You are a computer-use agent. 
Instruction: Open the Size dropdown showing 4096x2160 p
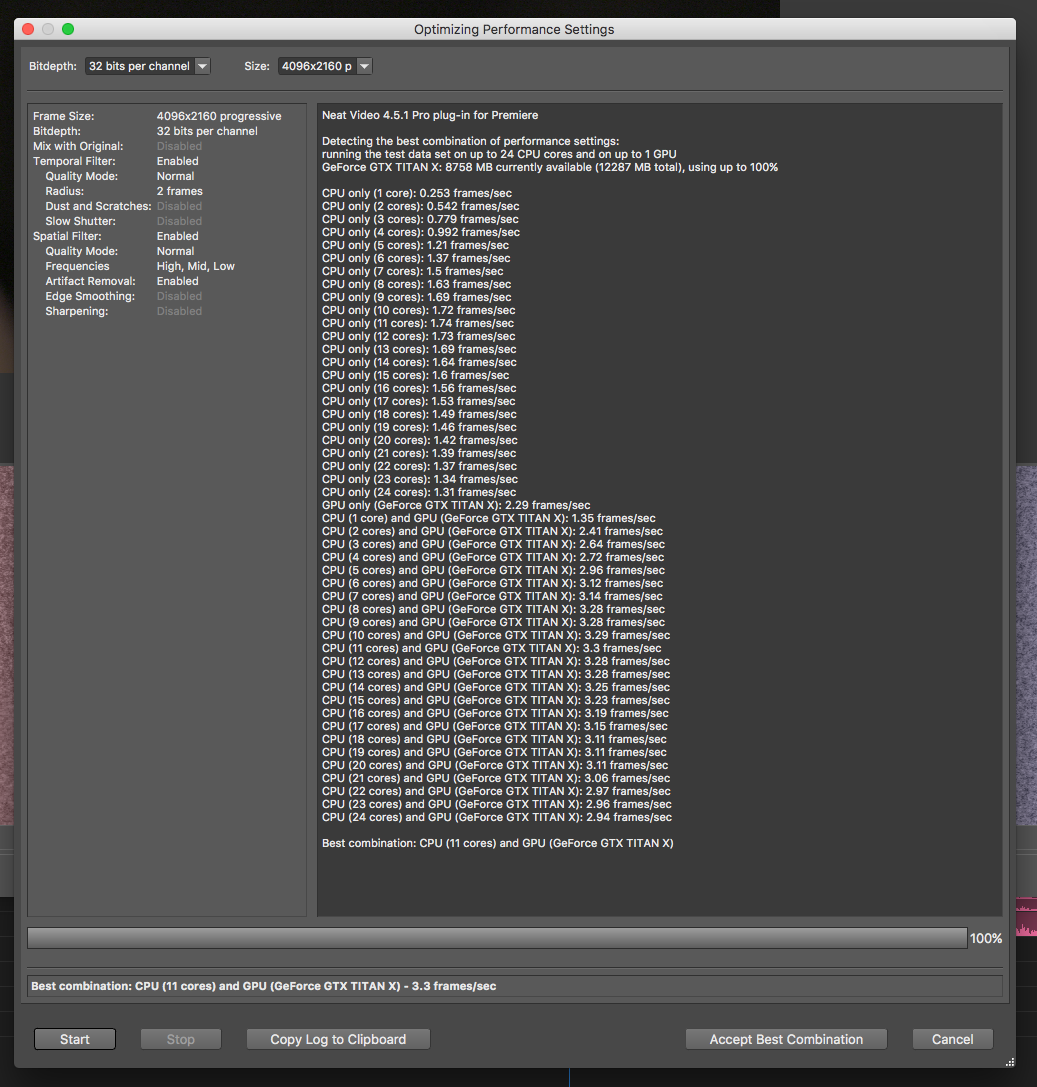click(325, 66)
